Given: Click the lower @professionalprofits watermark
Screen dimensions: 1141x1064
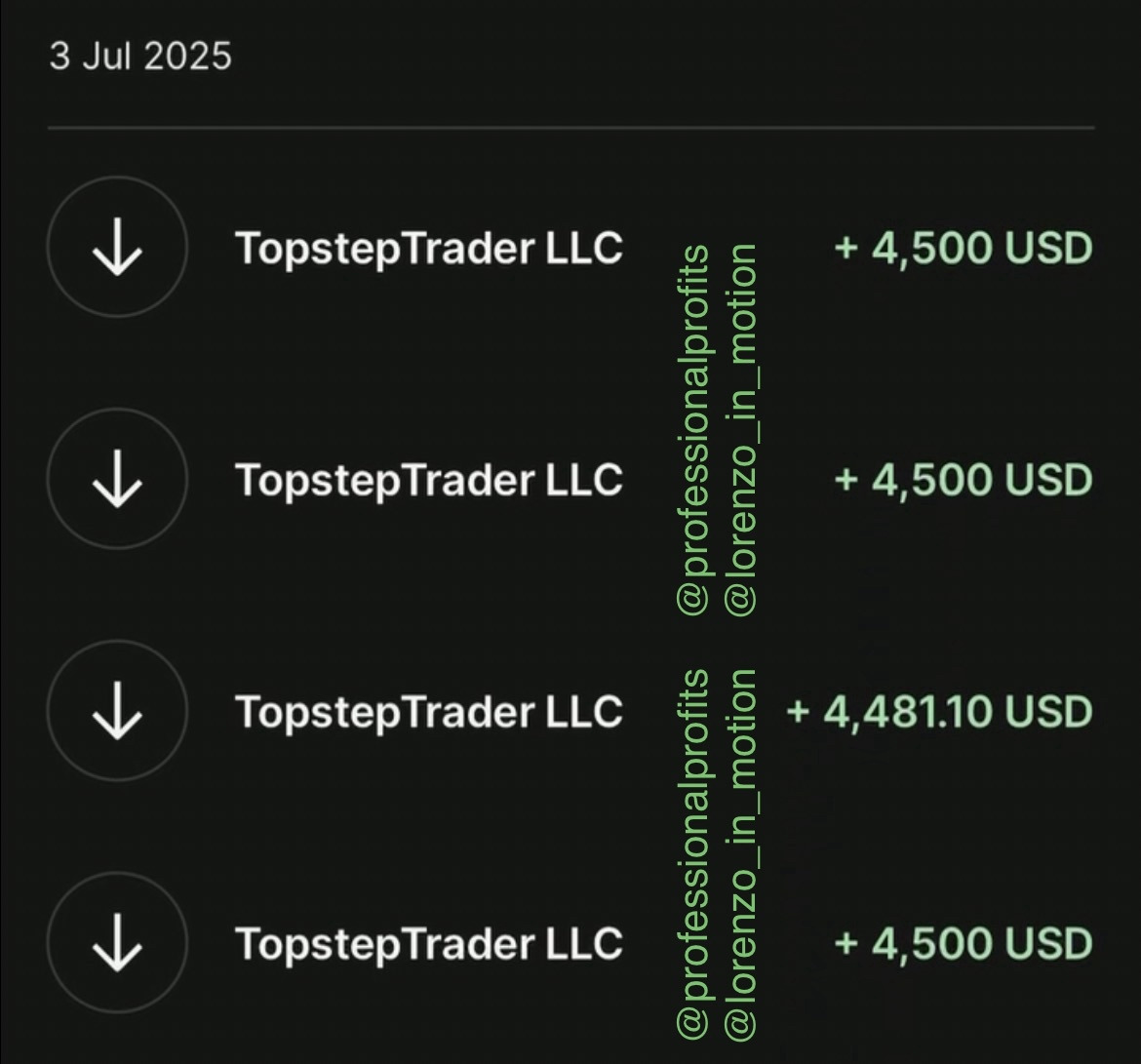Looking at the screenshot, I should click(x=693, y=853).
